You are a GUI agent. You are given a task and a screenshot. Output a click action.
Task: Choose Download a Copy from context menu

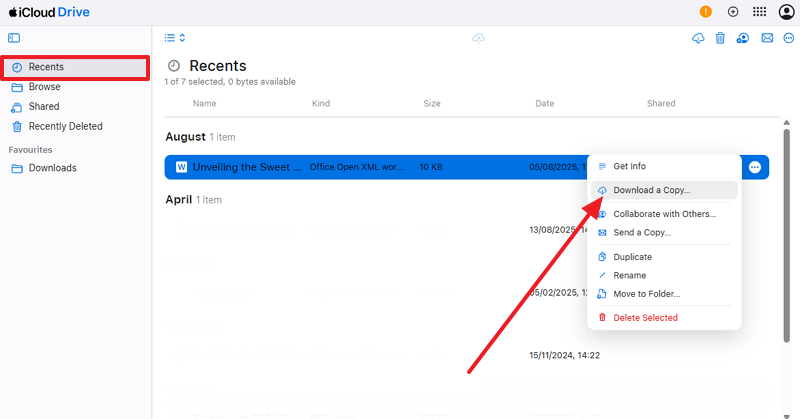point(651,190)
